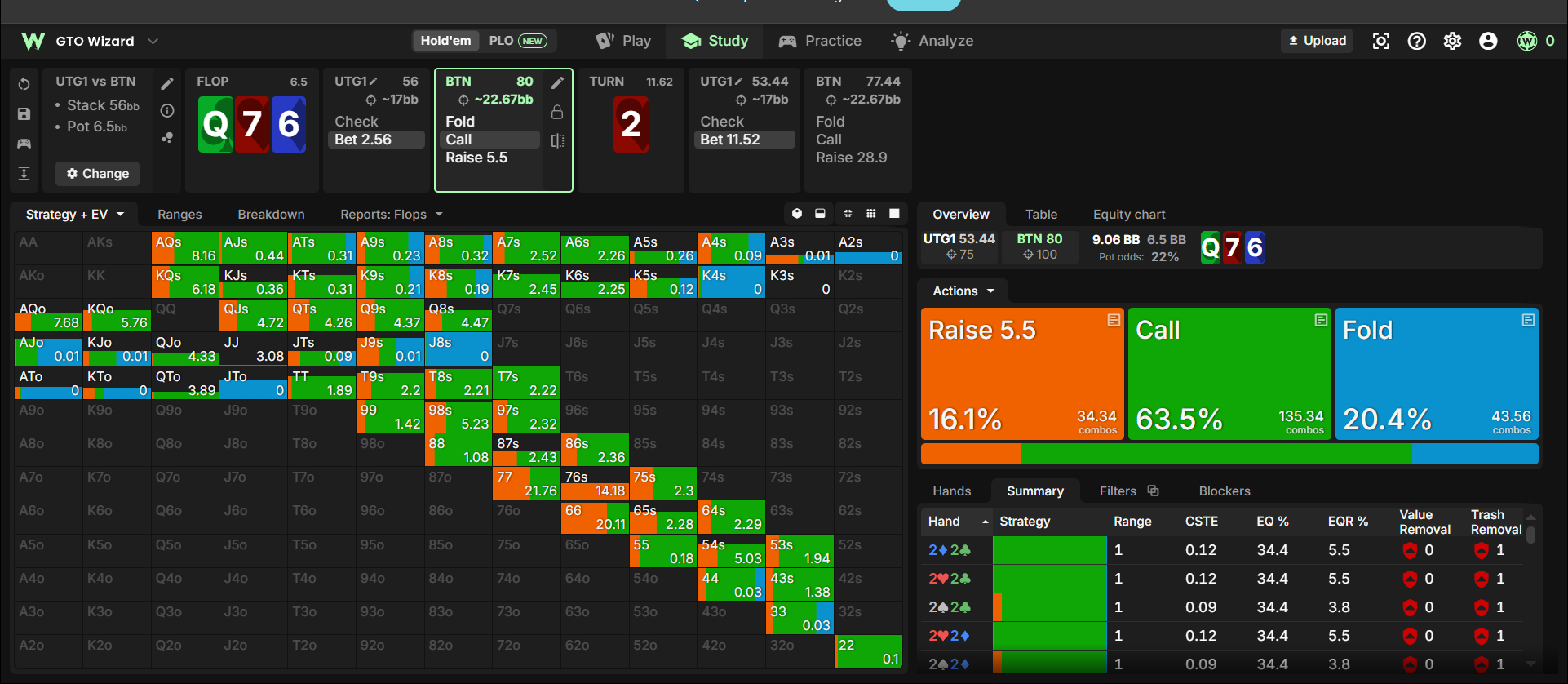Switch to the Study tab
This screenshot has width=1568, height=684.
click(715, 41)
